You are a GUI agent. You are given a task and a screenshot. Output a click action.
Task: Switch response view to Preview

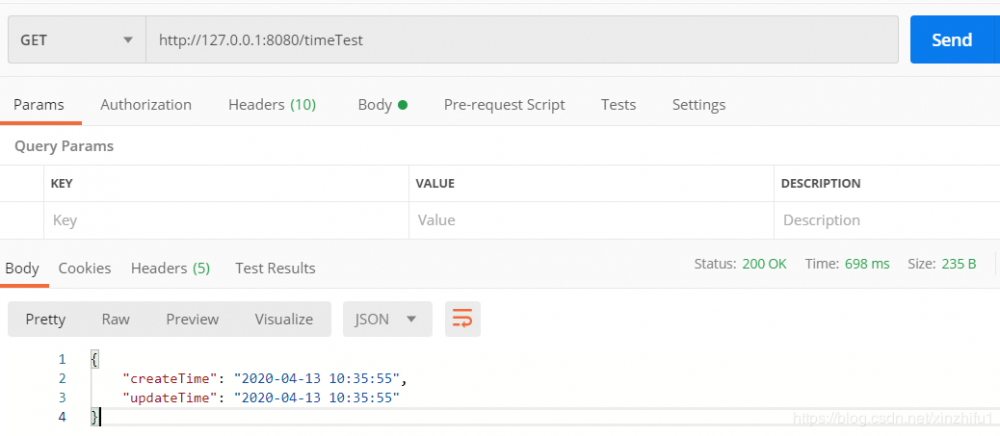coord(192,319)
